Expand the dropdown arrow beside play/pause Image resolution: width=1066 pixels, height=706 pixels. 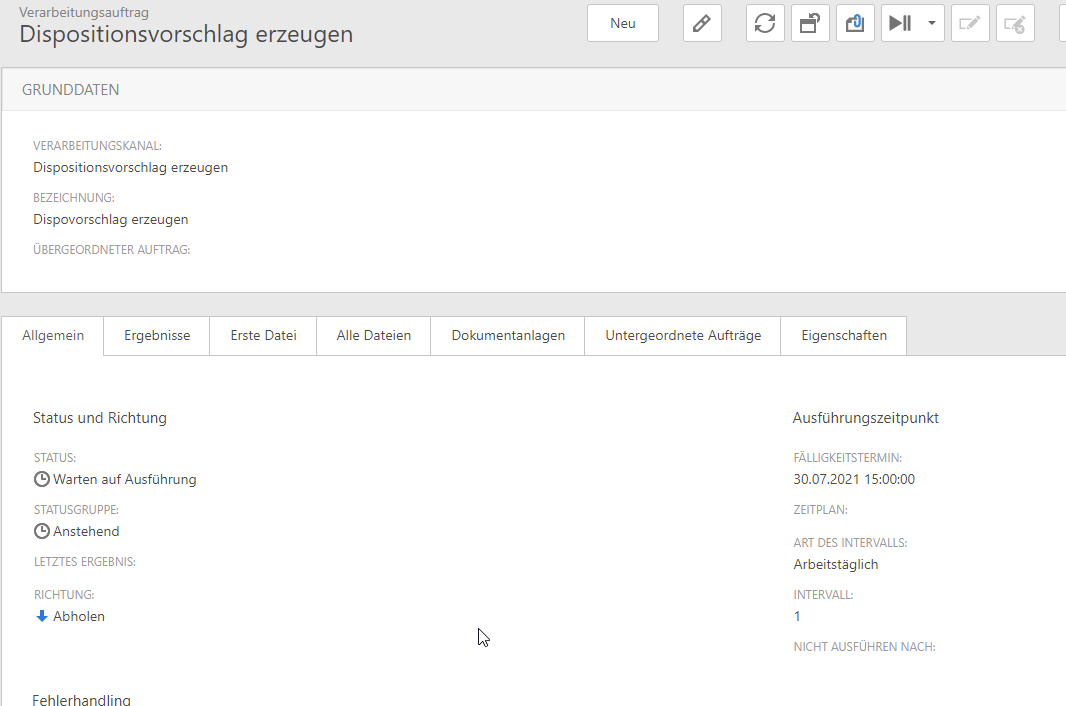[932, 23]
